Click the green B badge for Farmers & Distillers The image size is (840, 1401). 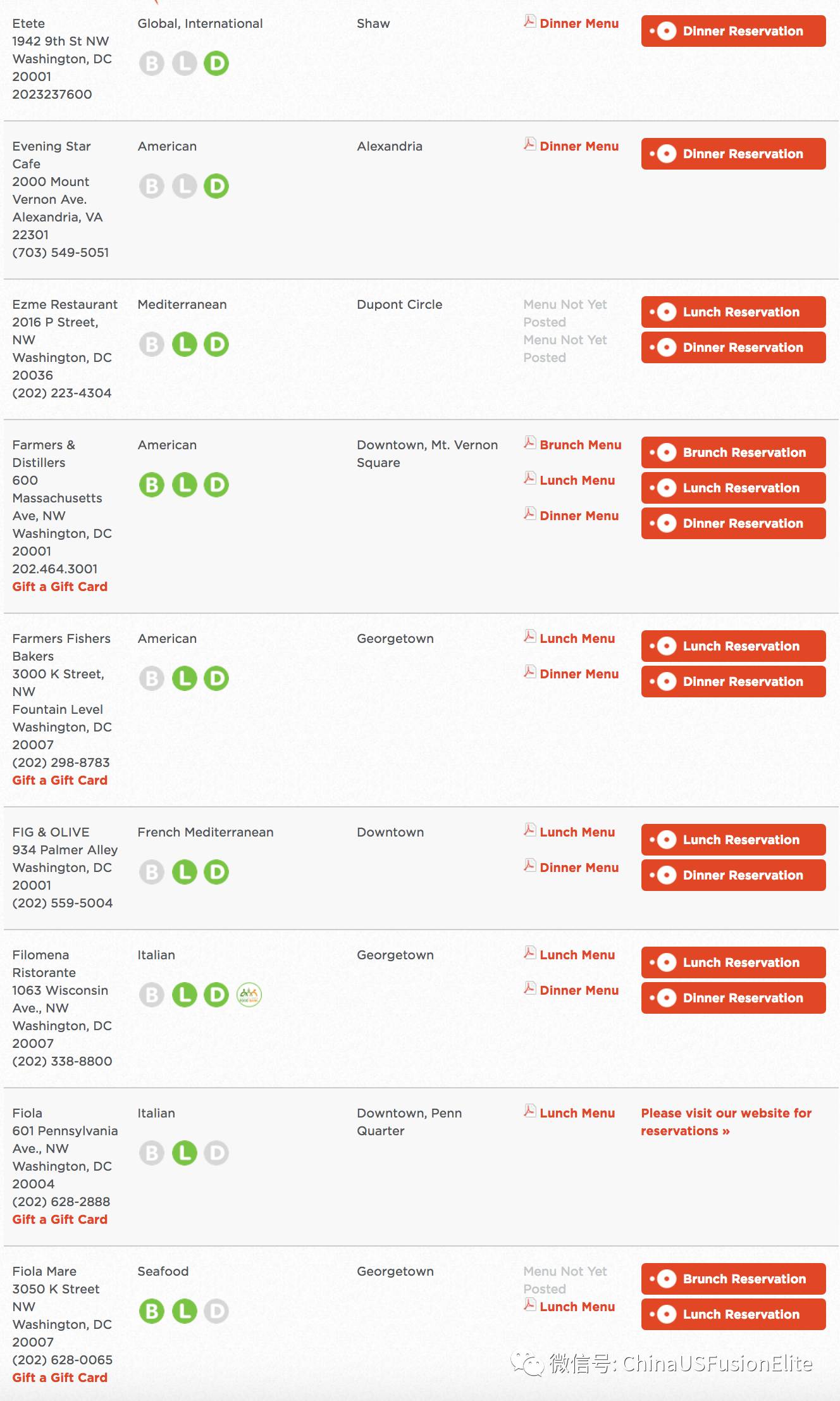[x=152, y=485]
